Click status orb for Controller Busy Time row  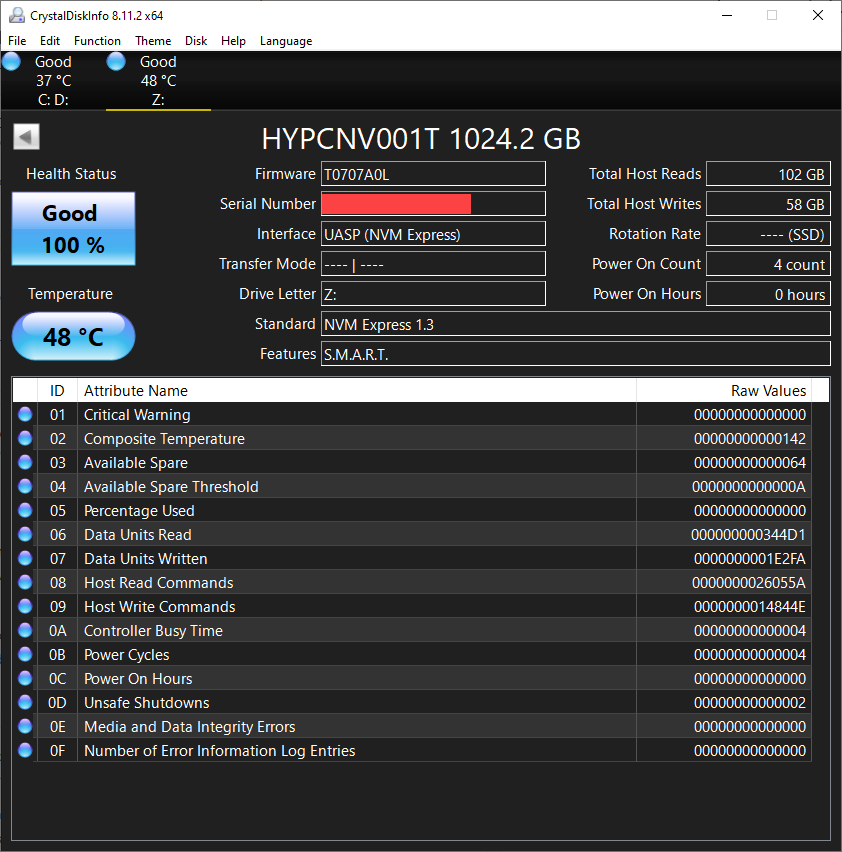click(x=25, y=630)
